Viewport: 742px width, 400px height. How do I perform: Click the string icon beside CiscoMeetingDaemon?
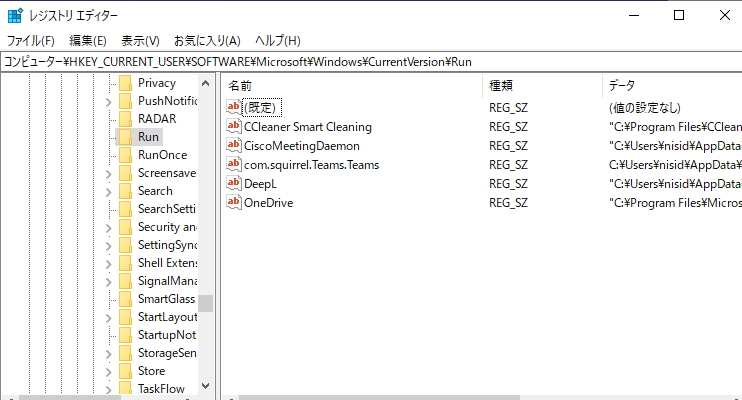[x=234, y=145]
